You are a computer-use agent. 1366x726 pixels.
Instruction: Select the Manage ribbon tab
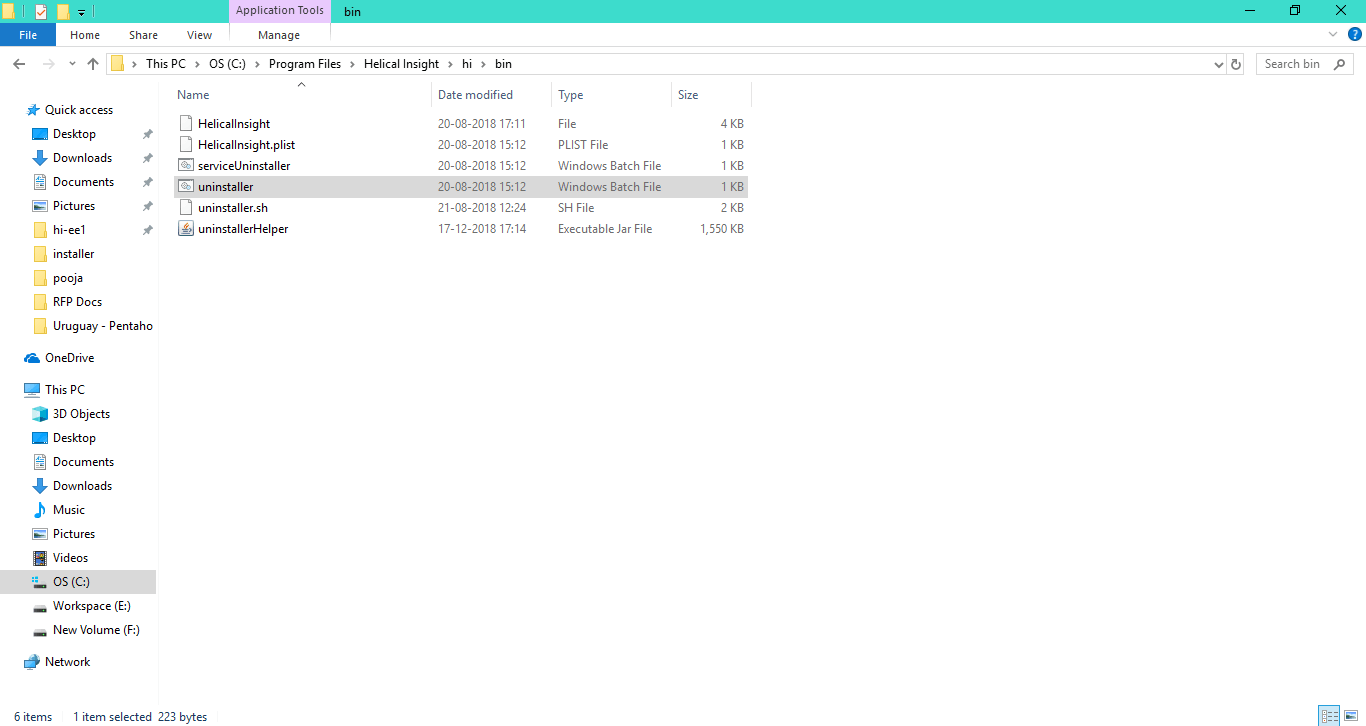(279, 35)
